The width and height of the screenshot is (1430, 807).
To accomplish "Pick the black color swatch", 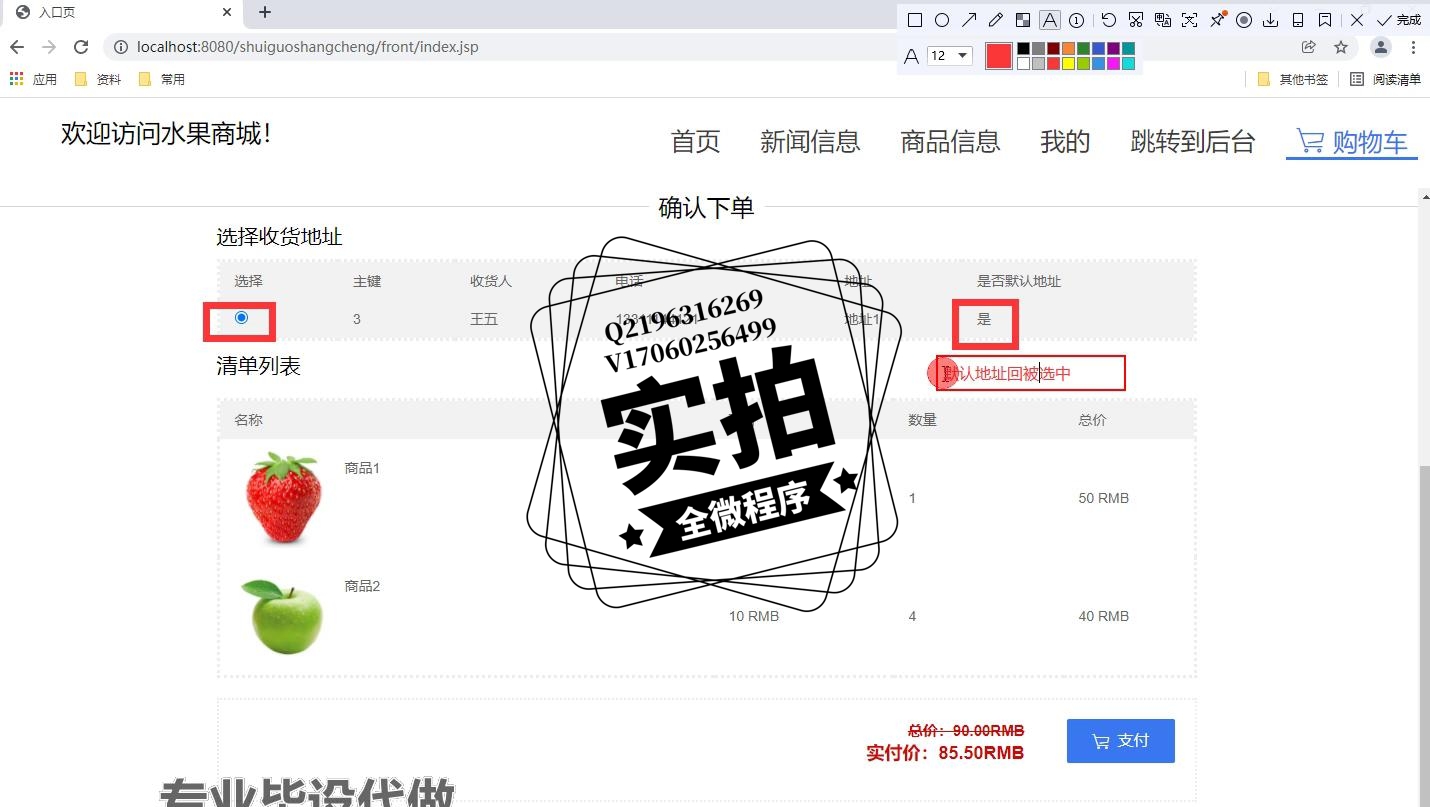I will (x=1023, y=48).
